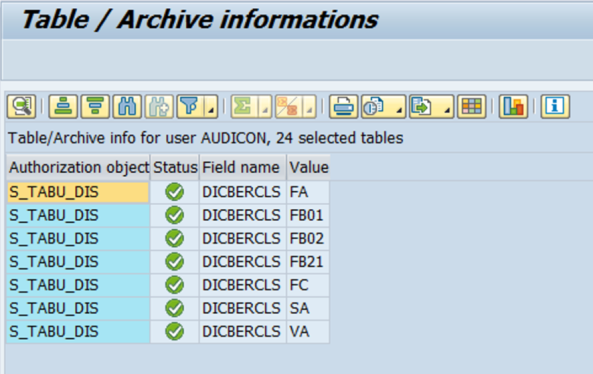Viewport: 593px width, 374px height.
Task: Select the value SA cell
Action: pos(308,308)
